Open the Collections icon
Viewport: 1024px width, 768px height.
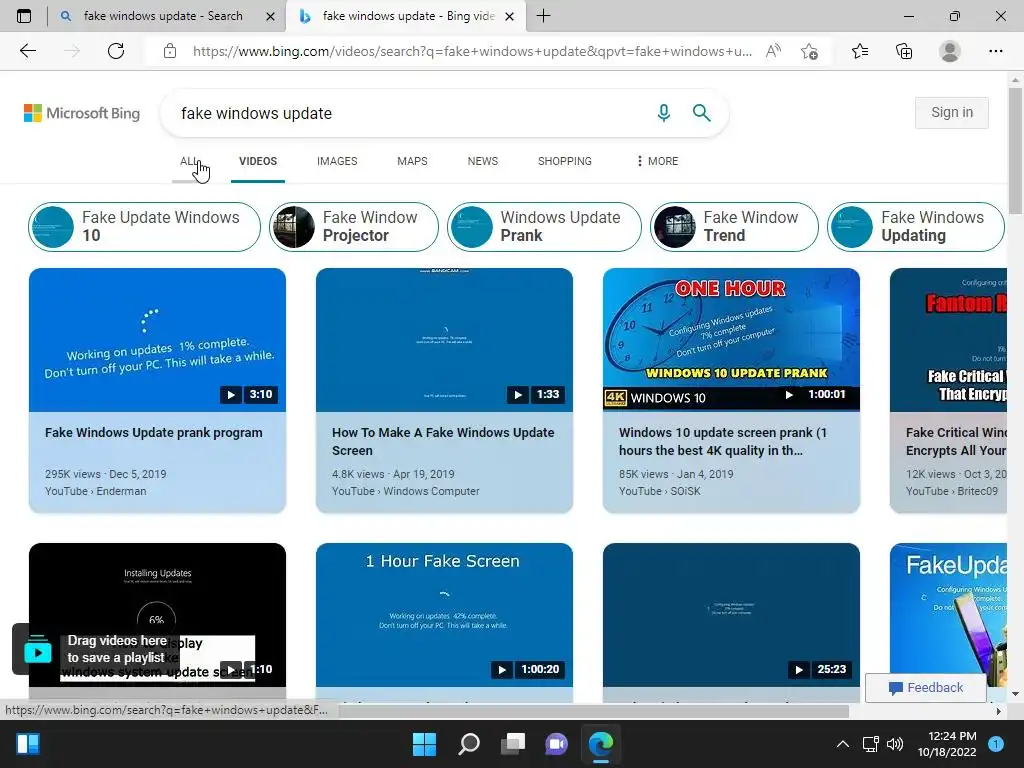click(904, 51)
